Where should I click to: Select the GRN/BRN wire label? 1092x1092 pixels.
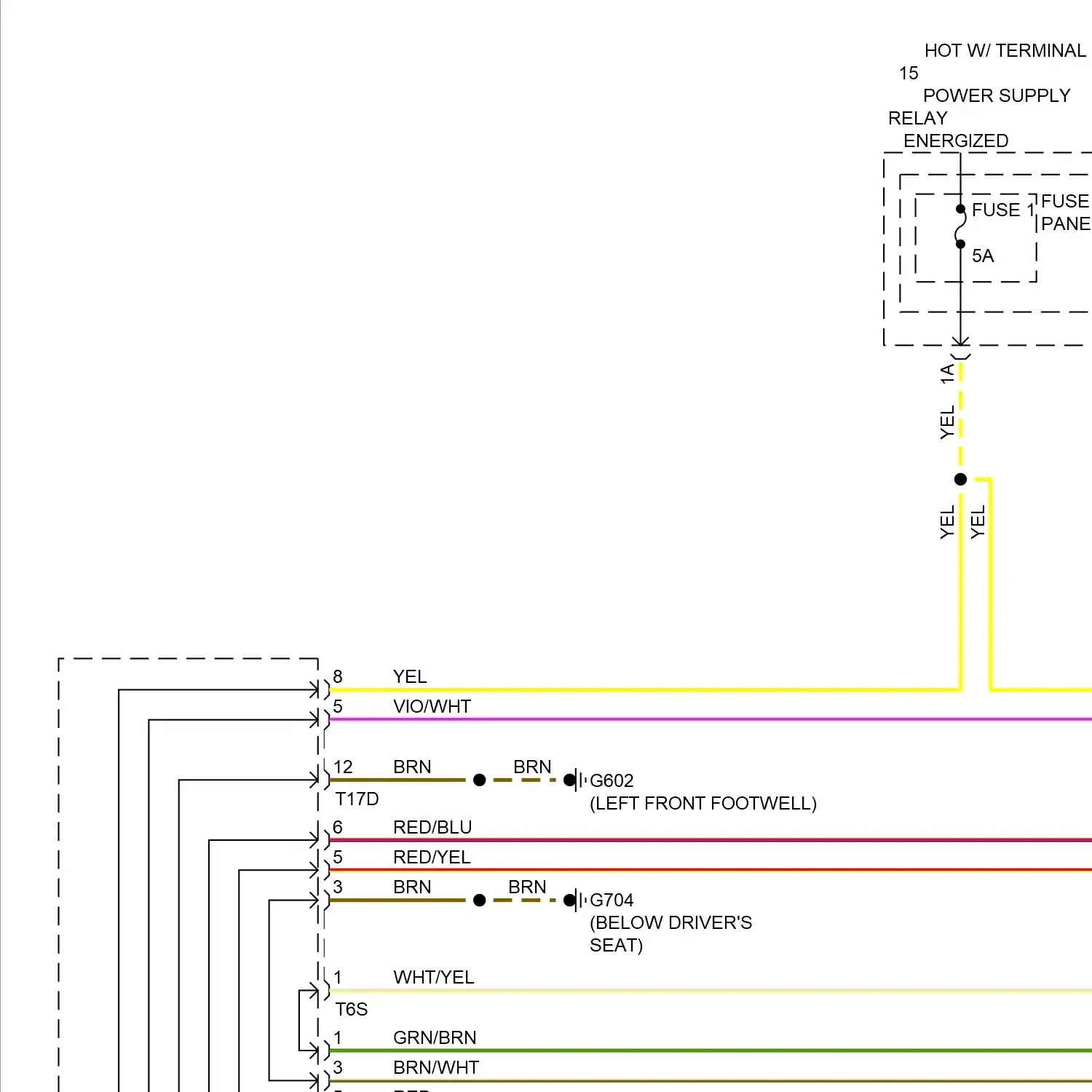click(x=435, y=1037)
